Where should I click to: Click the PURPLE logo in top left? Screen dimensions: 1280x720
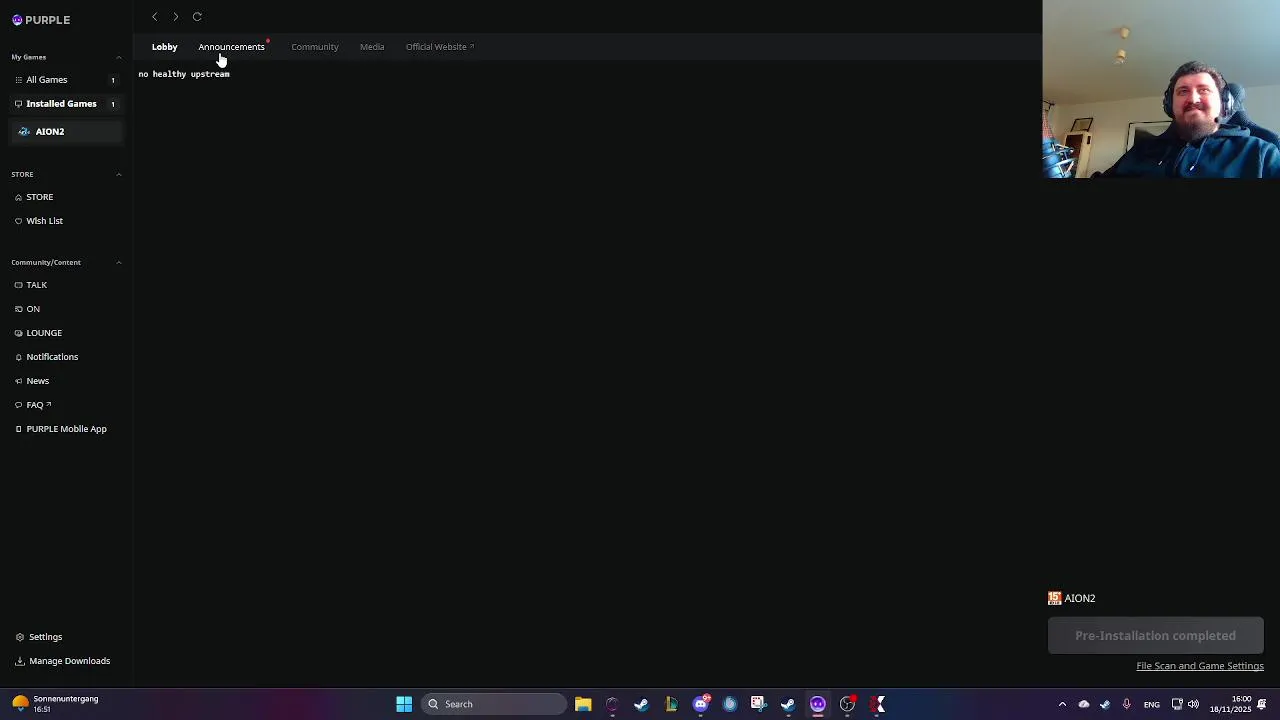pos(41,20)
